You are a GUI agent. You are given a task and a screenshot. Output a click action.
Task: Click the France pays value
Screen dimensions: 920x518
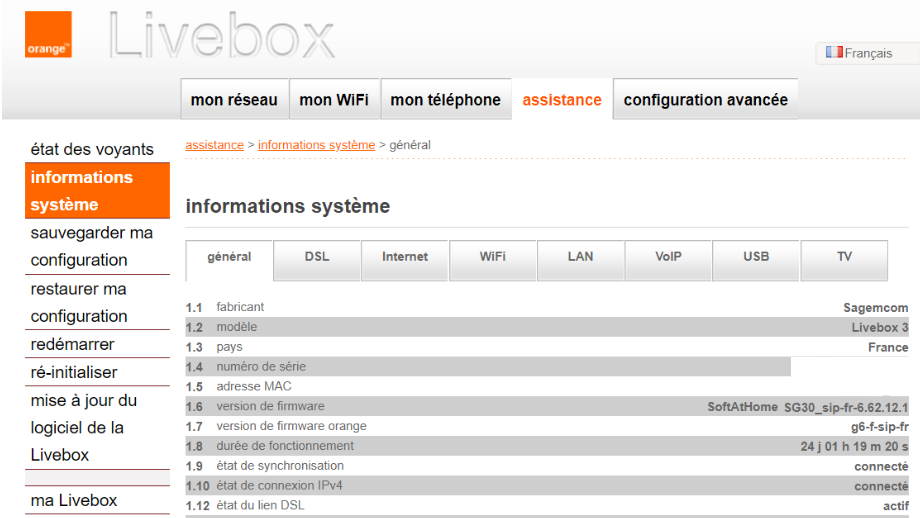point(888,347)
